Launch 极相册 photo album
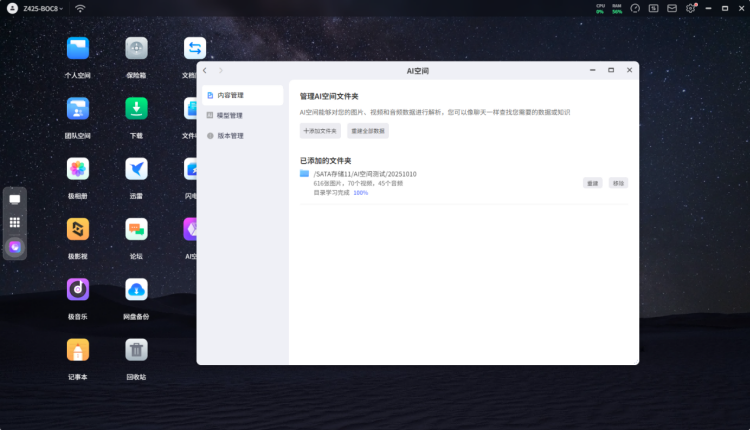 pyautogui.click(x=78, y=169)
